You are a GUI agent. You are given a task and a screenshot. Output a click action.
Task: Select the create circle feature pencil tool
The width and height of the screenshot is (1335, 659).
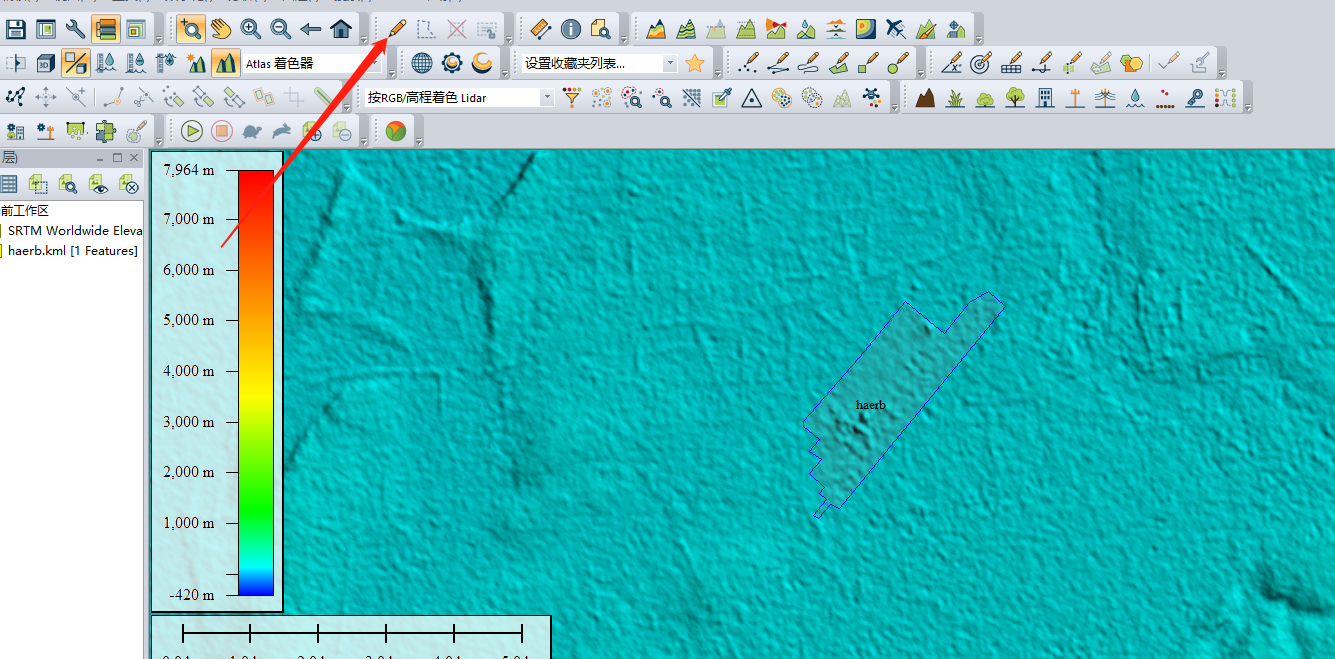(x=898, y=63)
